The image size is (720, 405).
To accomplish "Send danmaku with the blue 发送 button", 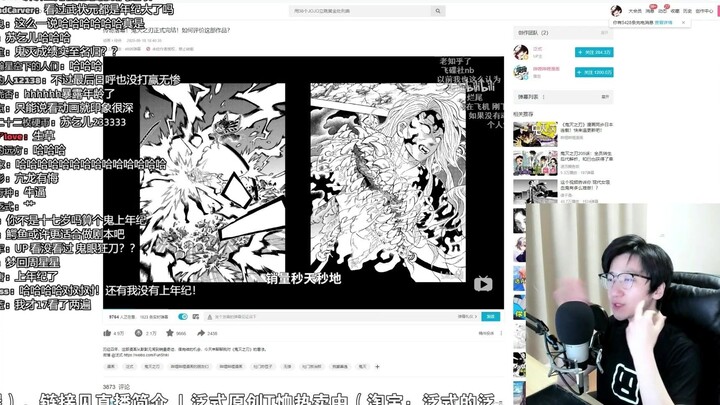I will [x=490, y=317].
